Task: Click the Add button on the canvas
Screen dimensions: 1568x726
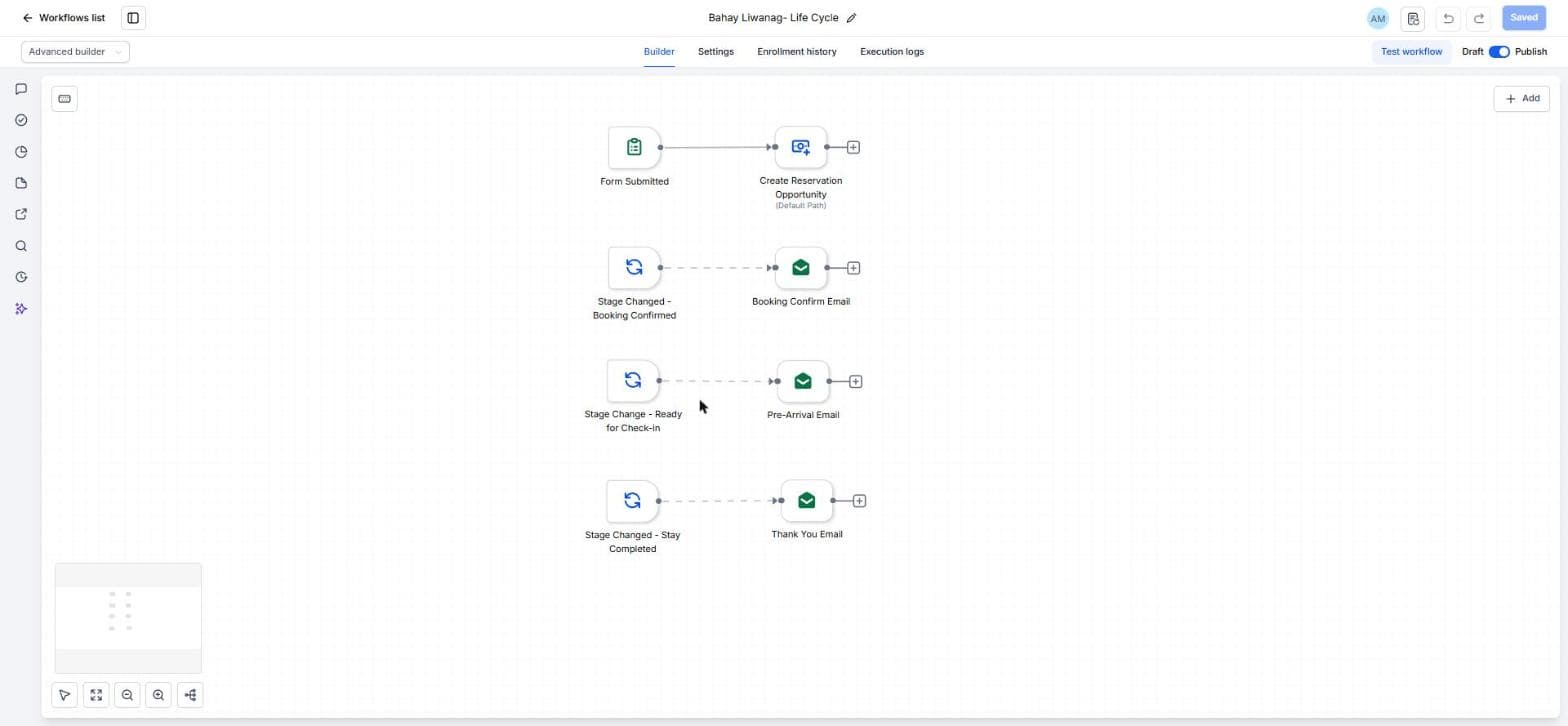Action: [1522, 99]
